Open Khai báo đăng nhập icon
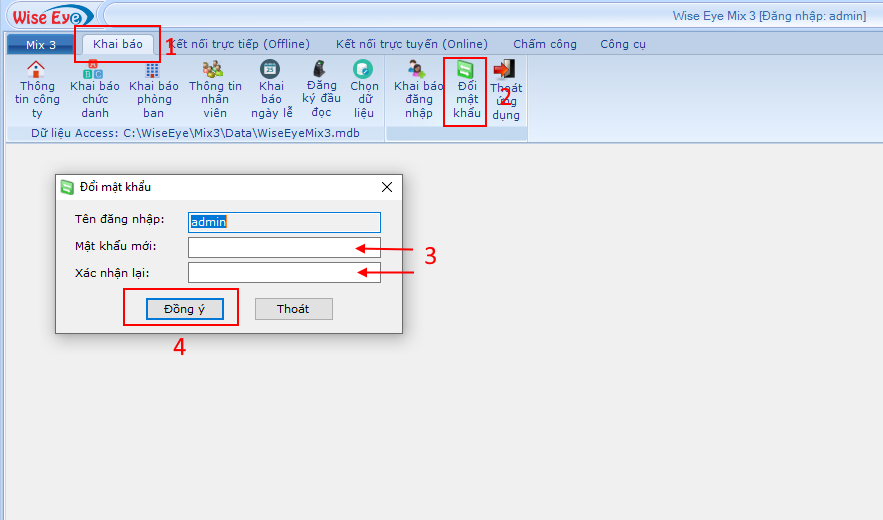 click(418, 69)
